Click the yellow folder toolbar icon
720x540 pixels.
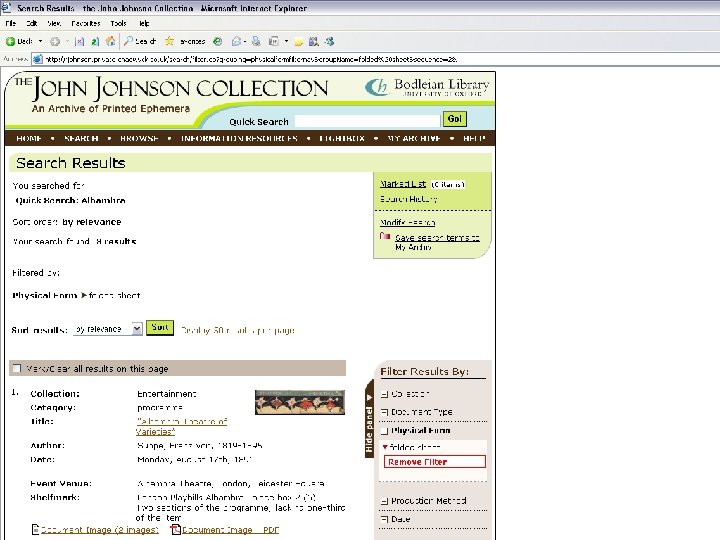pos(298,42)
